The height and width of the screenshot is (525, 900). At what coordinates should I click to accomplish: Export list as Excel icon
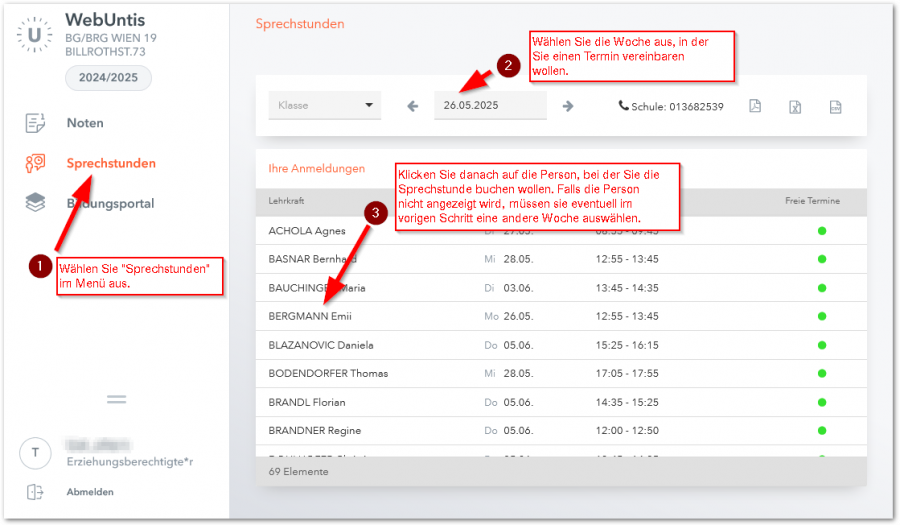click(795, 106)
